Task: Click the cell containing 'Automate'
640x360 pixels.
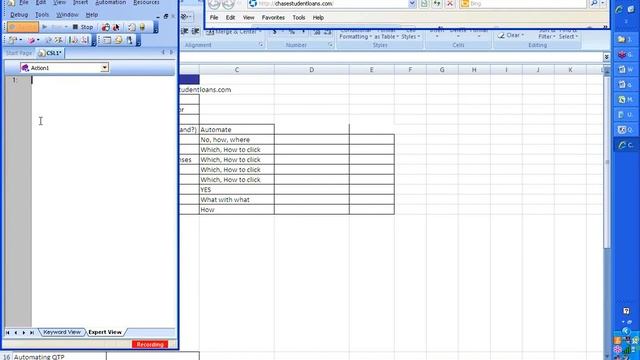Action: [237, 129]
